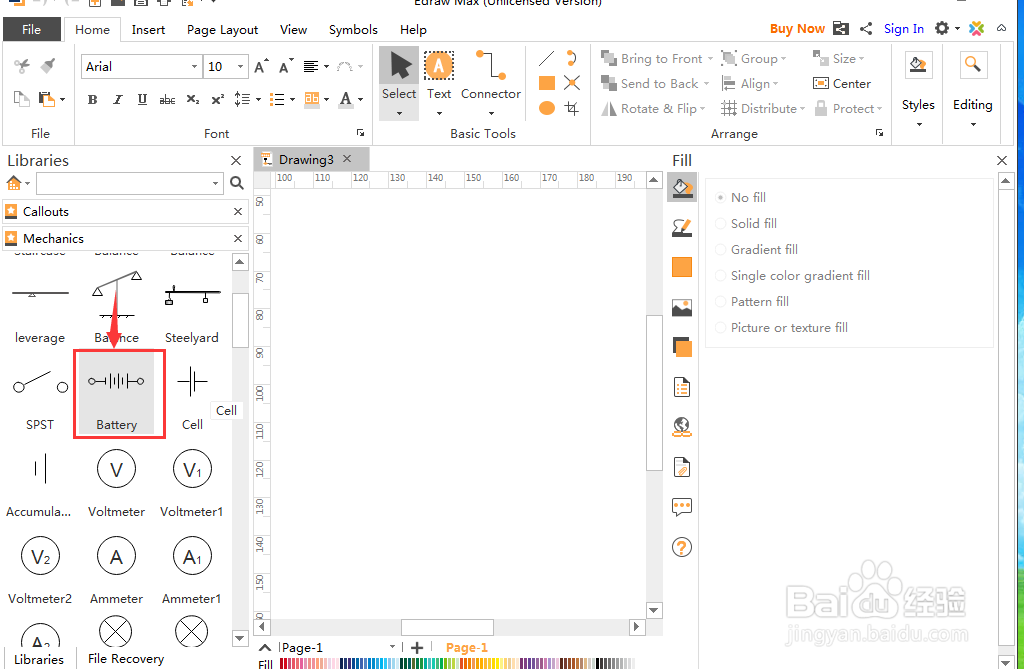The width and height of the screenshot is (1024, 669).
Task: Open the Shadow panel icon
Action: click(682, 347)
